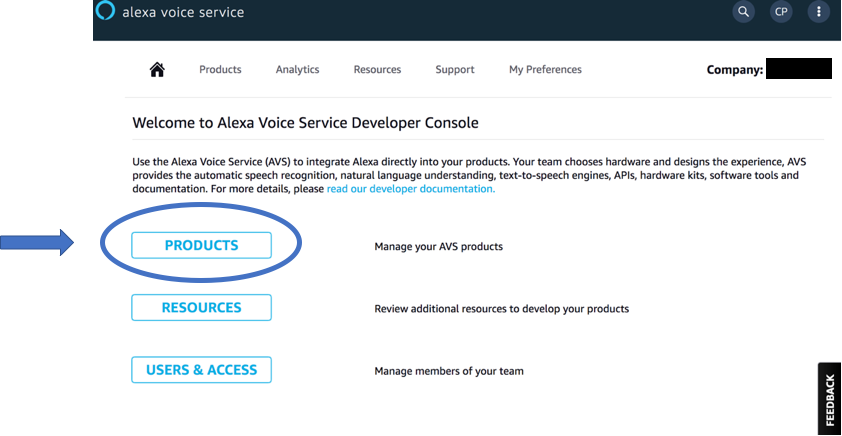Open the Support navigation item
The width and height of the screenshot is (842, 436).
tap(455, 69)
